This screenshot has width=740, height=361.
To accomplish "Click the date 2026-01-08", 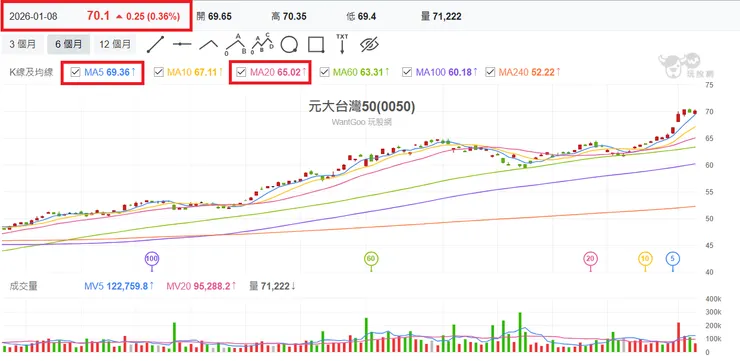I will tap(33, 17).
